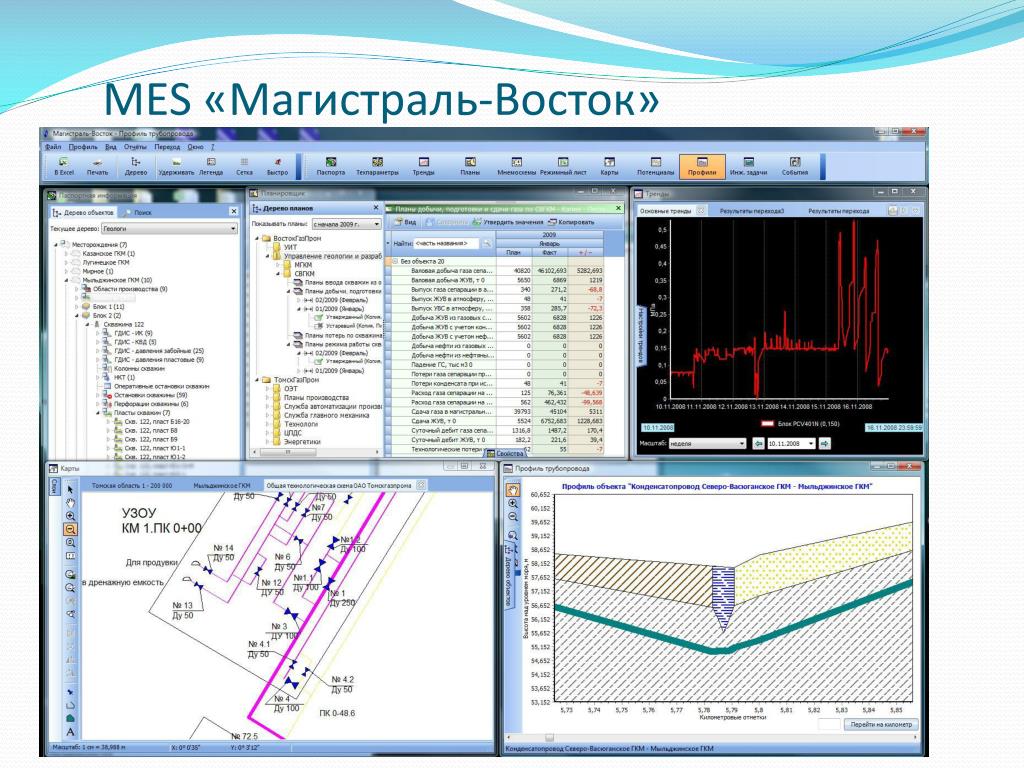Viewport: 1024px width, 768px height.
Task: Open the 'Свойства' side tab
Action: tap(505, 453)
